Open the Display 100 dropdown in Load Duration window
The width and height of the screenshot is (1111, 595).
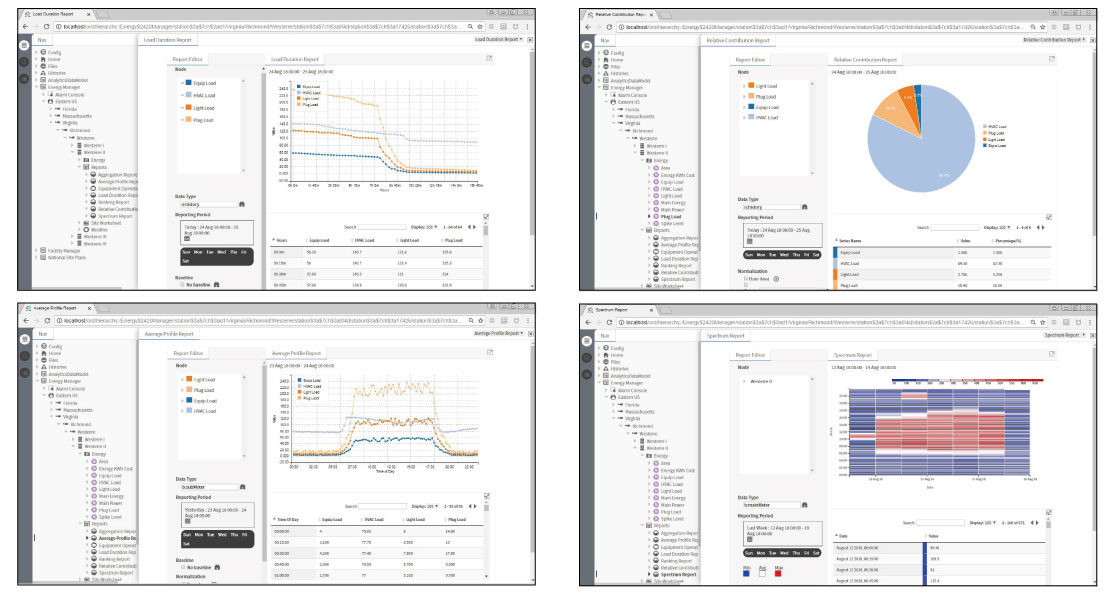click(x=424, y=227)
